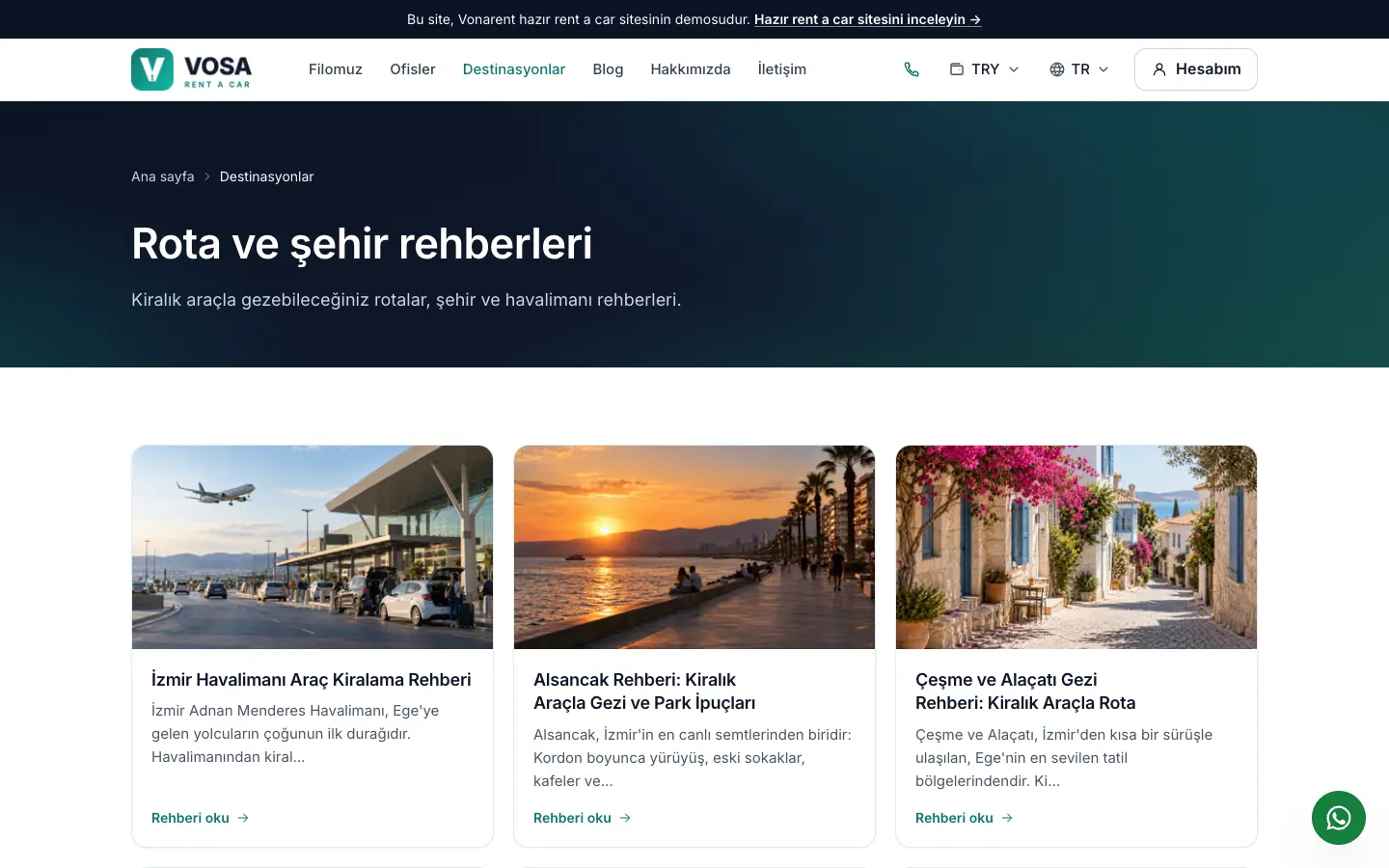Follow 'Hazır rent a car sitesini inceleyin' link
Screen dimensions: 1389x868
[867, 19]
